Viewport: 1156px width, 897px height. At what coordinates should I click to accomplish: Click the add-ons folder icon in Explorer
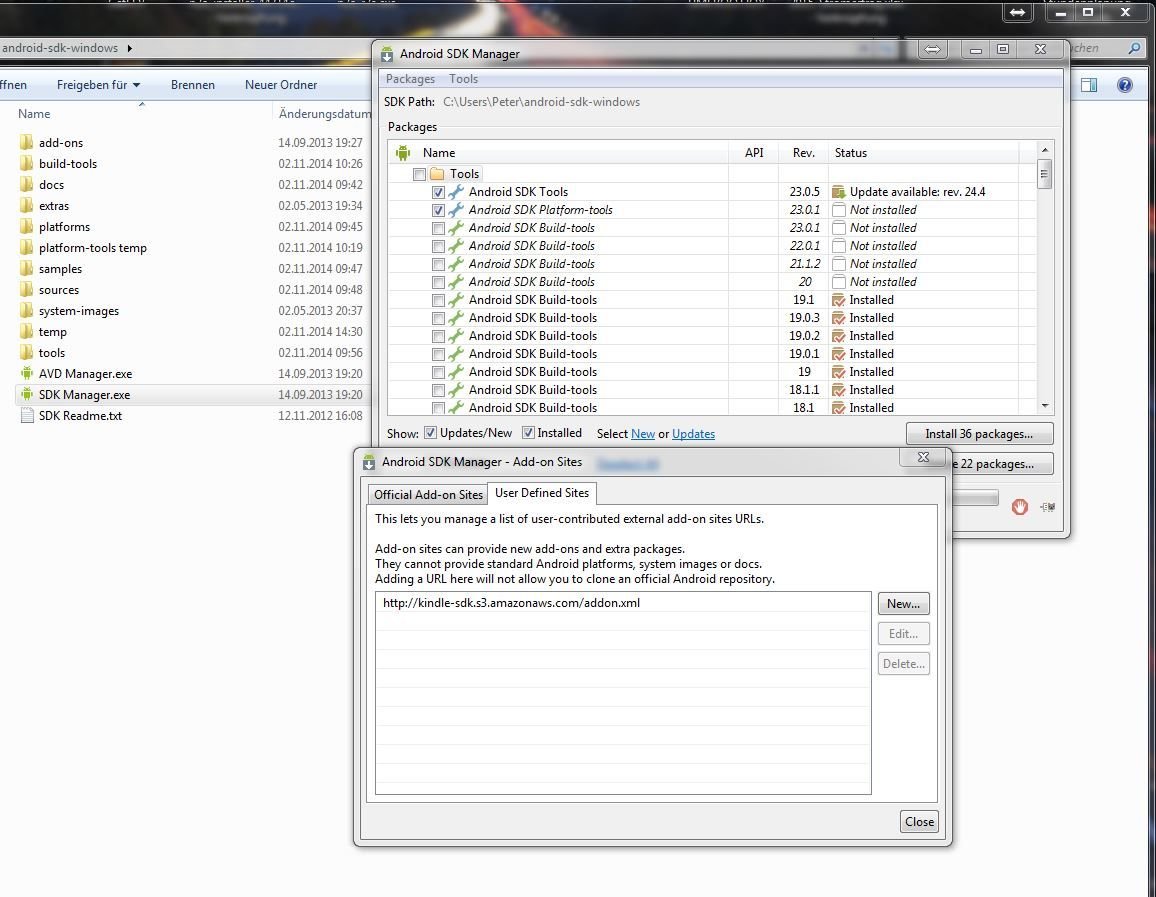coord(27,142)
